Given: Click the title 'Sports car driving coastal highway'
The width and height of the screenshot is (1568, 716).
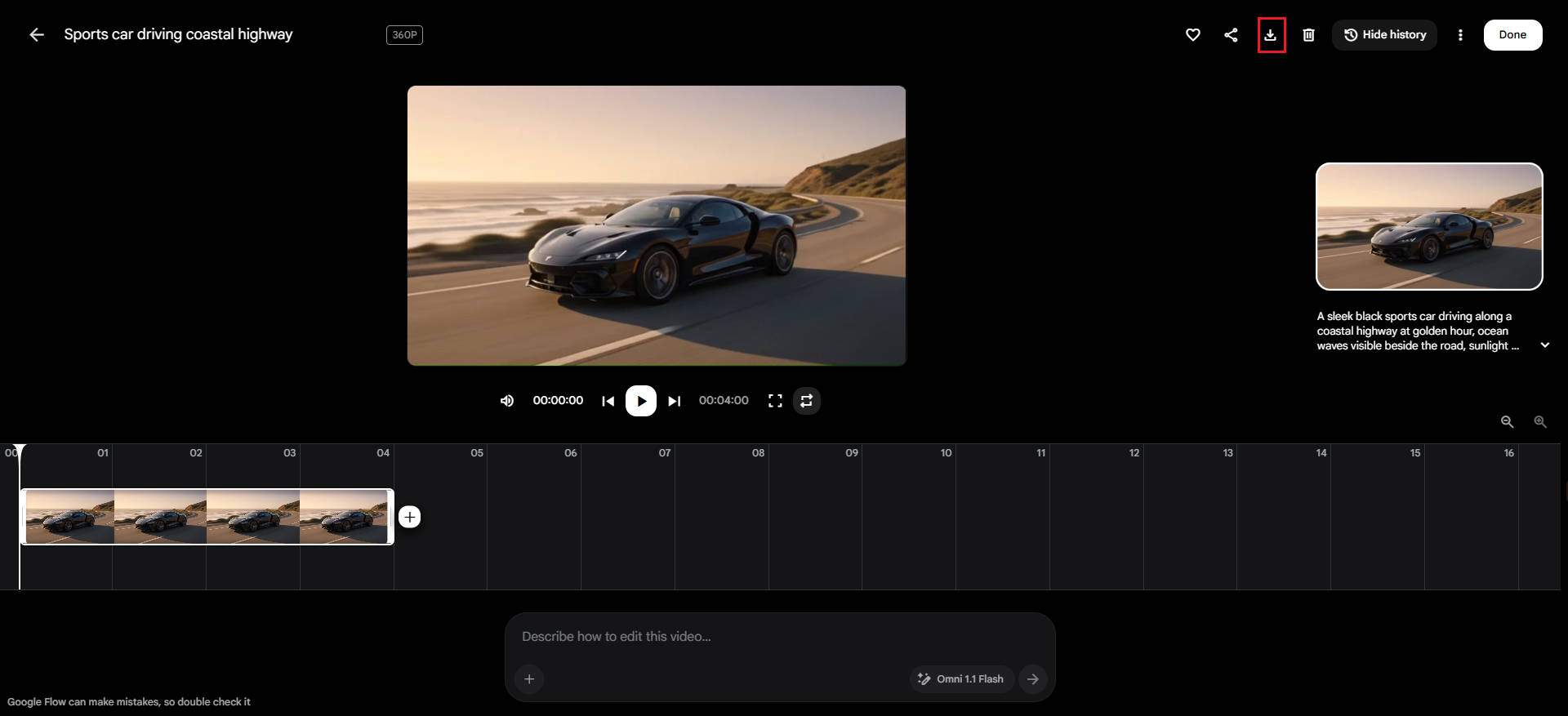Looking at the screenshot, I should 178,34.
